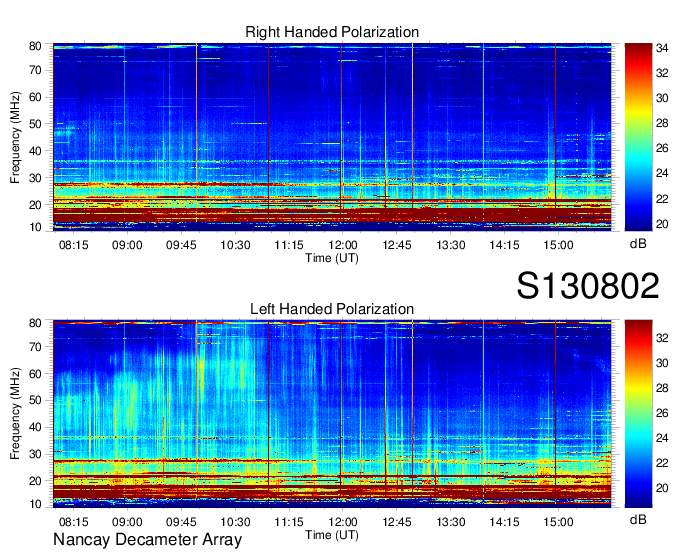
Task: Click the 20 value on Left Handed color bar
Action: [662, 488]
